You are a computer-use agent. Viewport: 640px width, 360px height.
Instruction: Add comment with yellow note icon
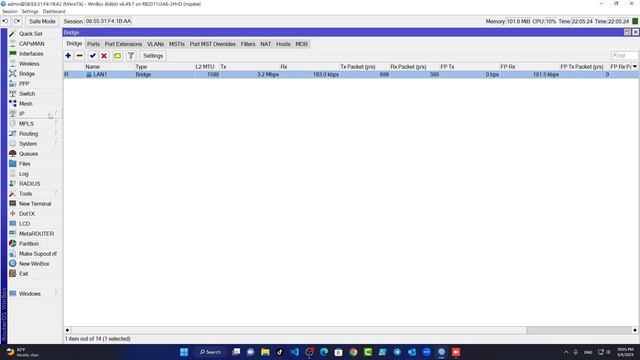point(118,56)
